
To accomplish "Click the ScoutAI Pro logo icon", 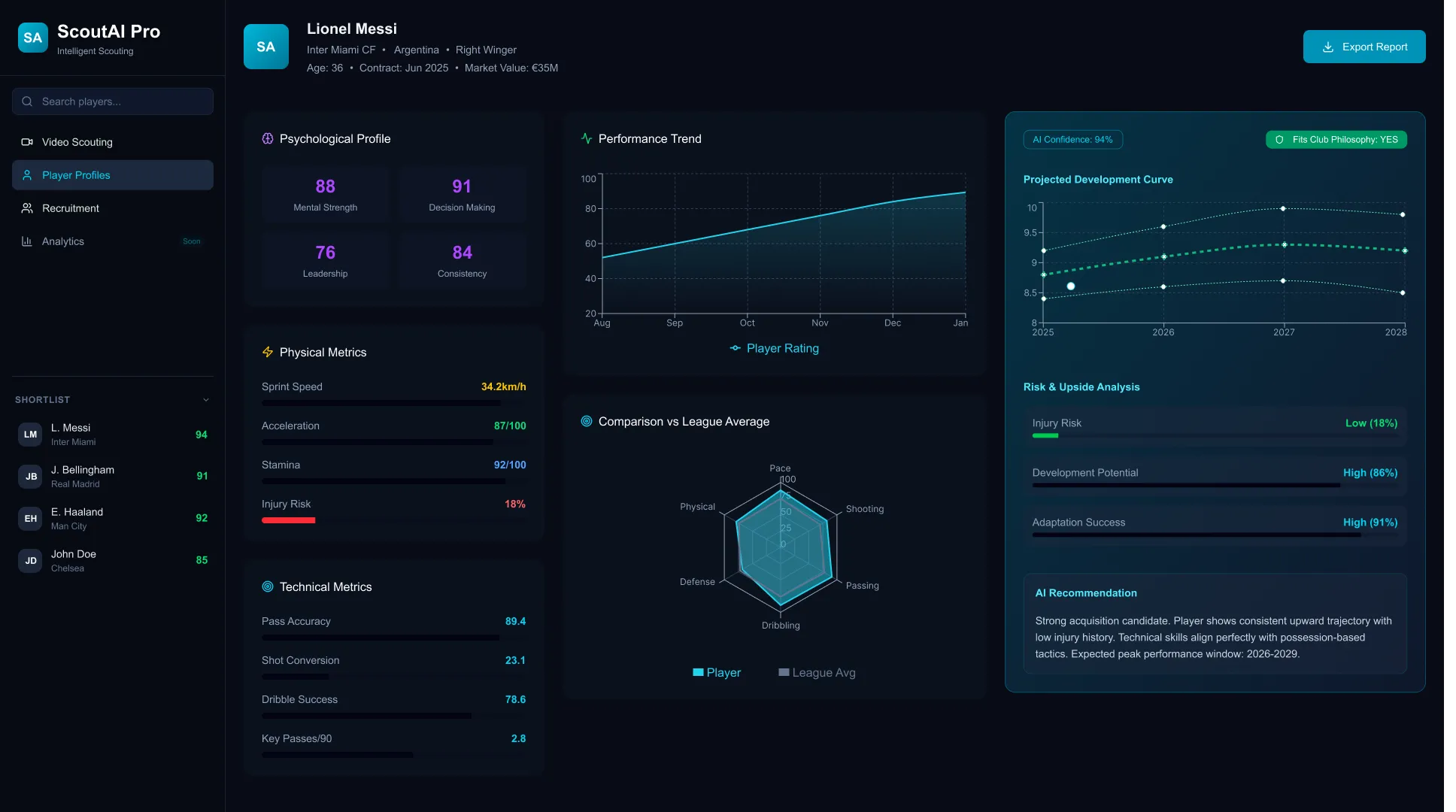I will (33, 38).
